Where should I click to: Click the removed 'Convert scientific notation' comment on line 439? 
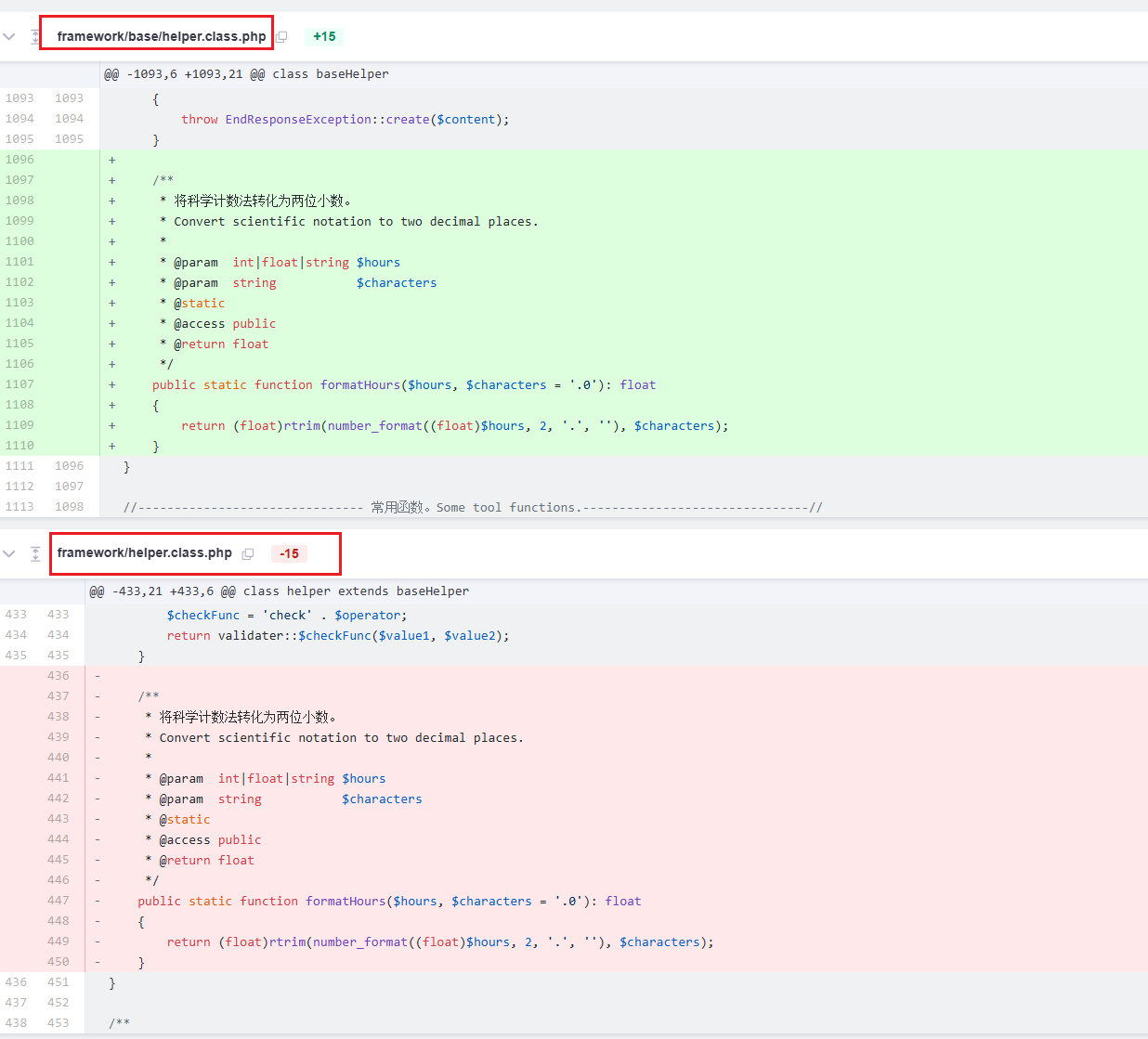coord(334,738)
